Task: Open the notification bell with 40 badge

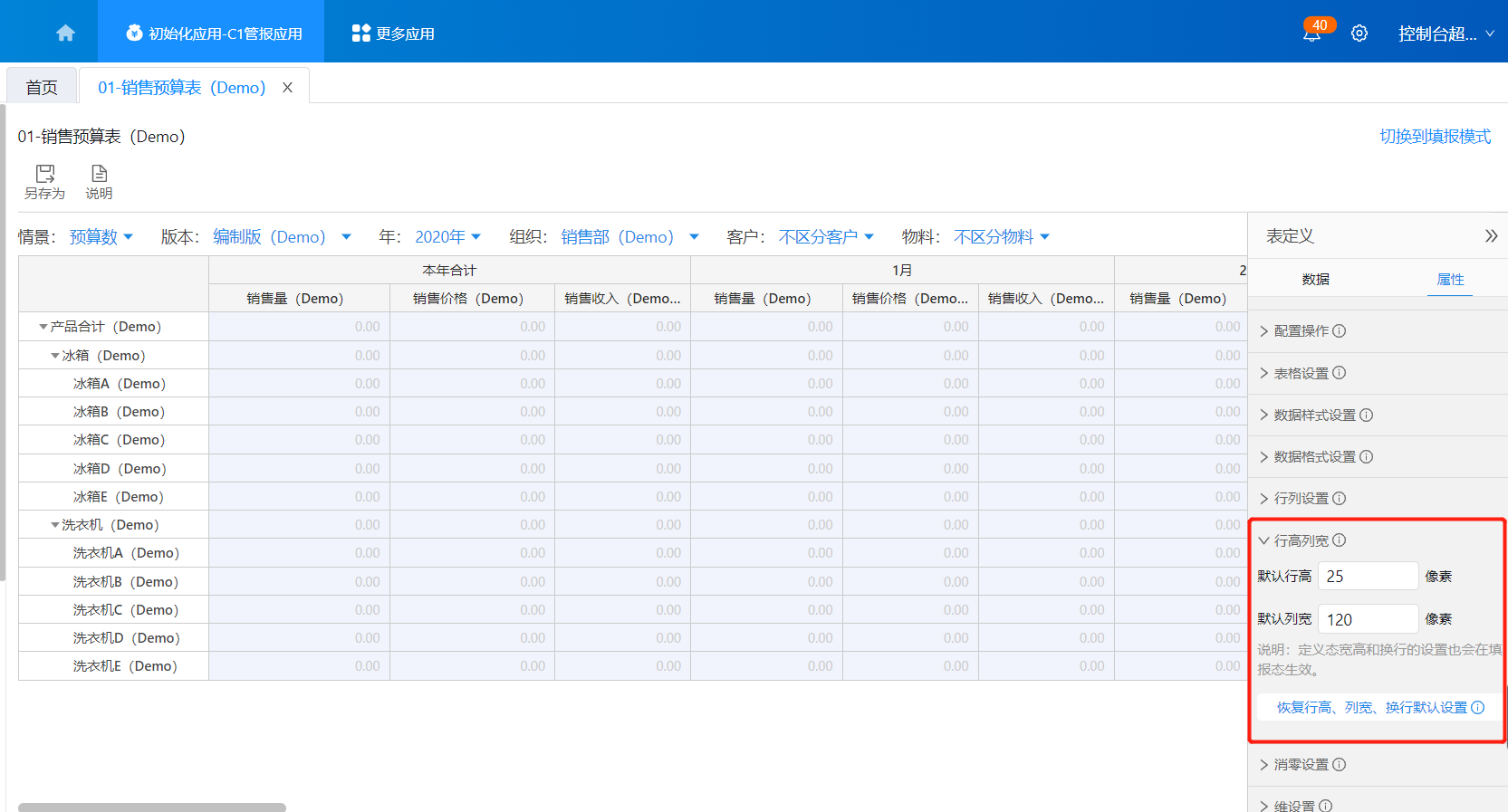Action: tap(1311, 33)
